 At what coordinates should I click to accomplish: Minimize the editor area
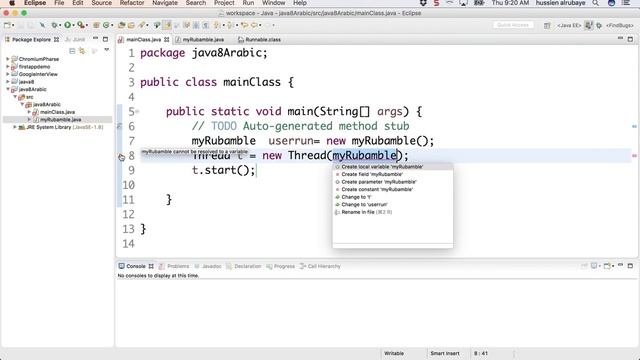[x=620, y=38]
